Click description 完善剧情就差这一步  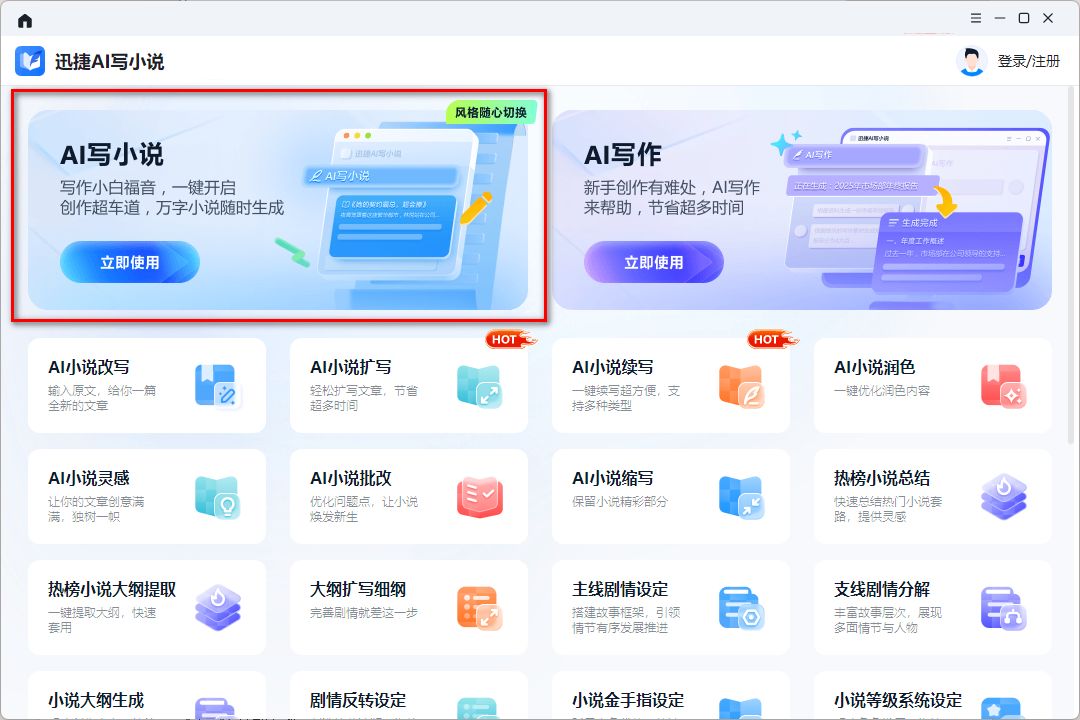coord(364,613)
